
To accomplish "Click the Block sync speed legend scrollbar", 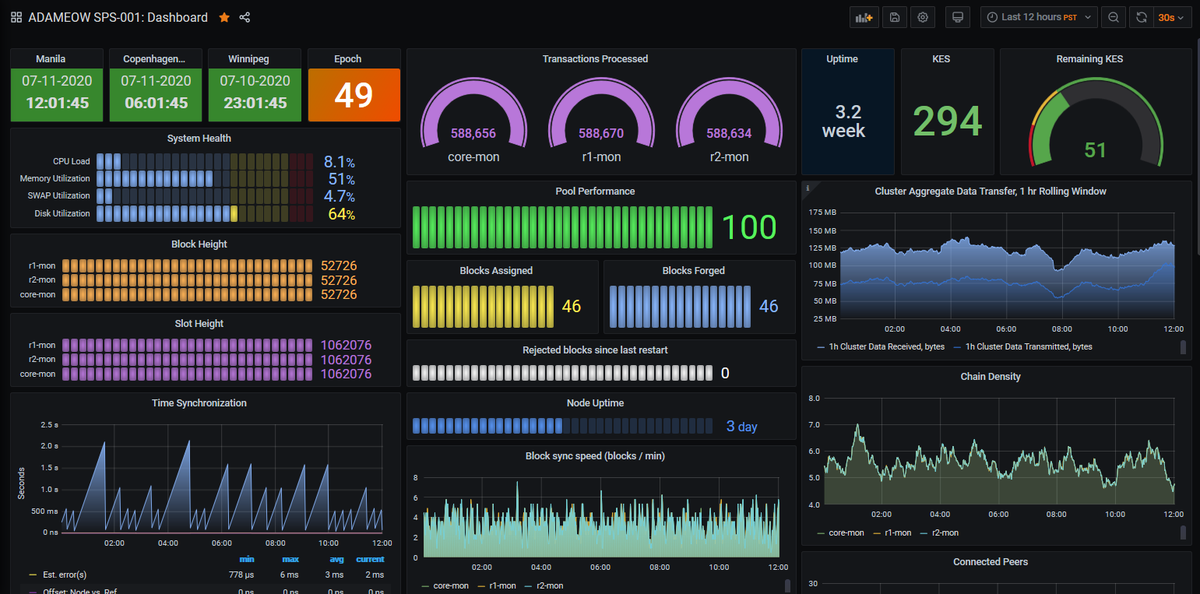I will 787,585.
